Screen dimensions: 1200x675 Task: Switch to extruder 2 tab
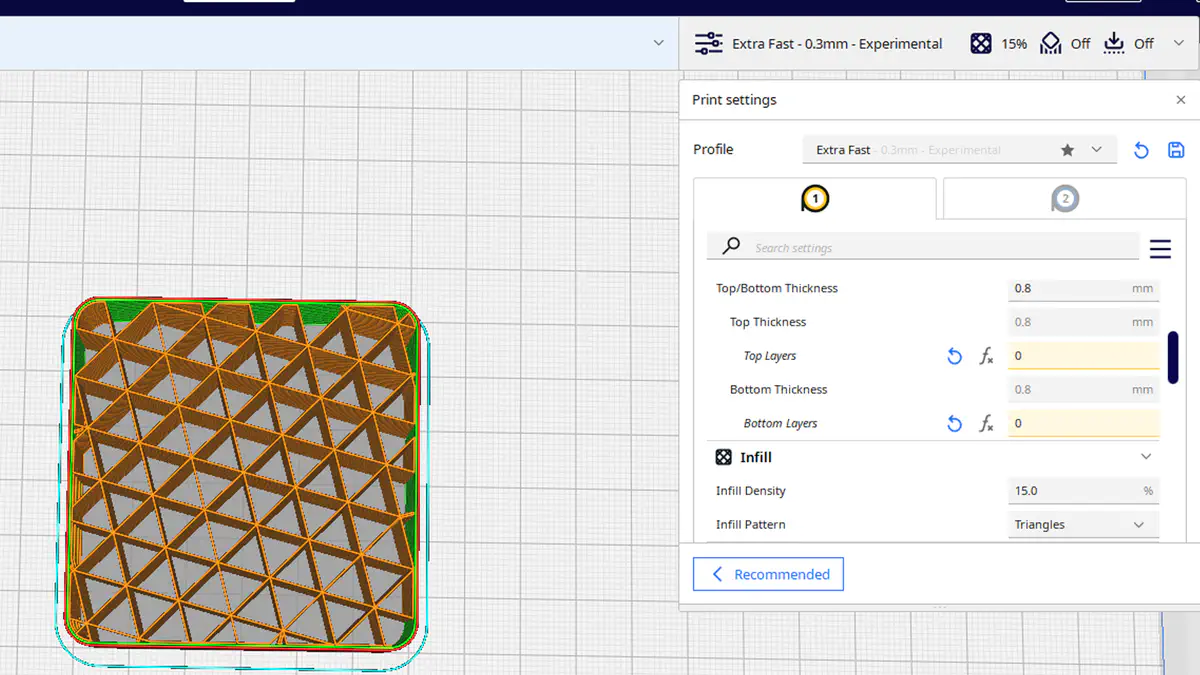(x=1065, y=199)
